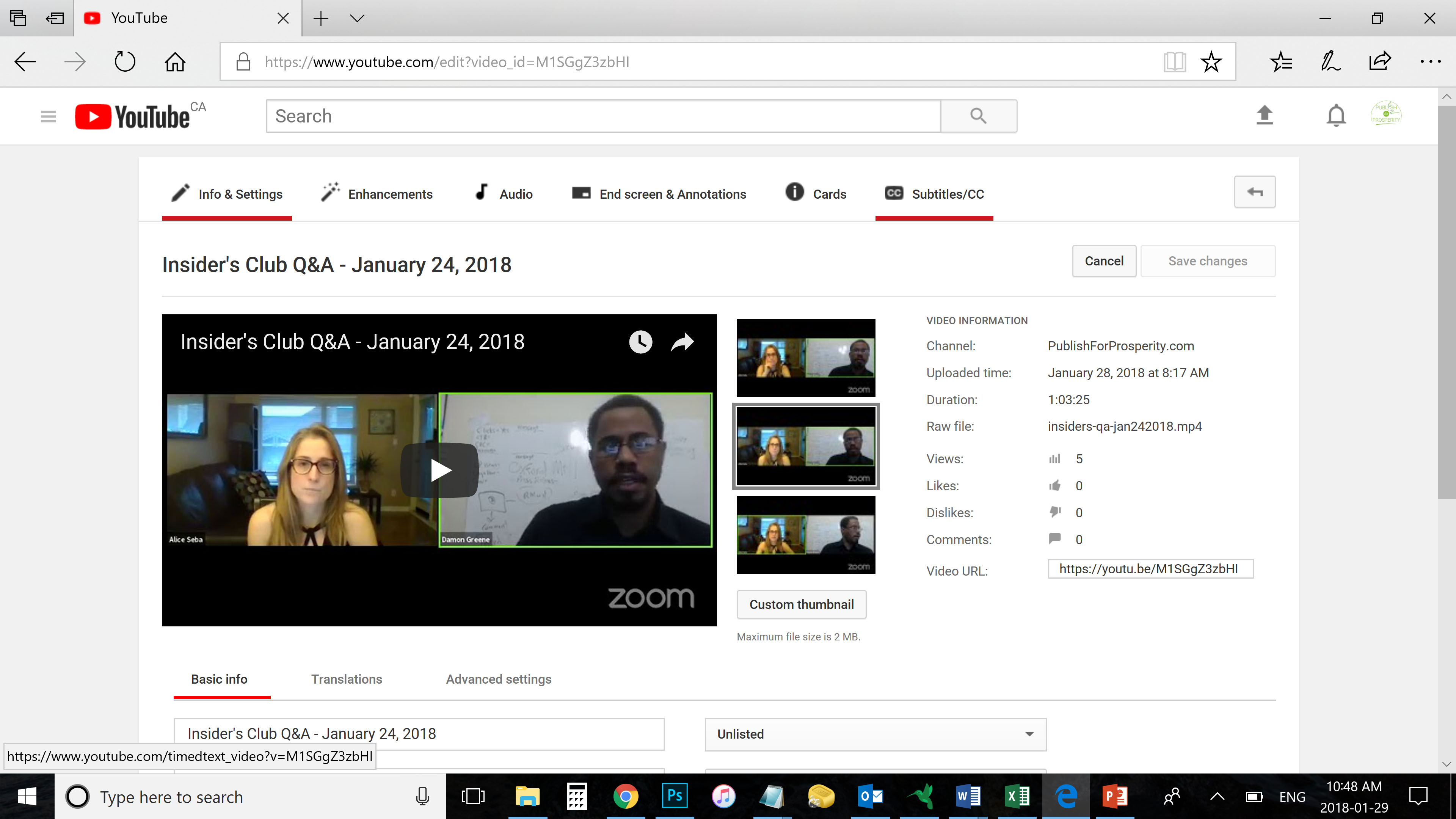
Task: Click set tabs aside icon
Action: (55, 18)
